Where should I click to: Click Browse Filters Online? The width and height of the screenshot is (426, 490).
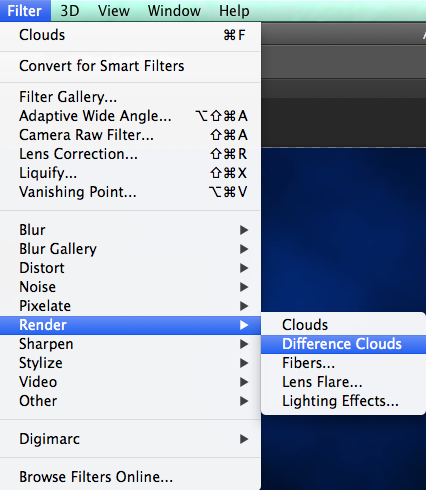click(130, 477)
